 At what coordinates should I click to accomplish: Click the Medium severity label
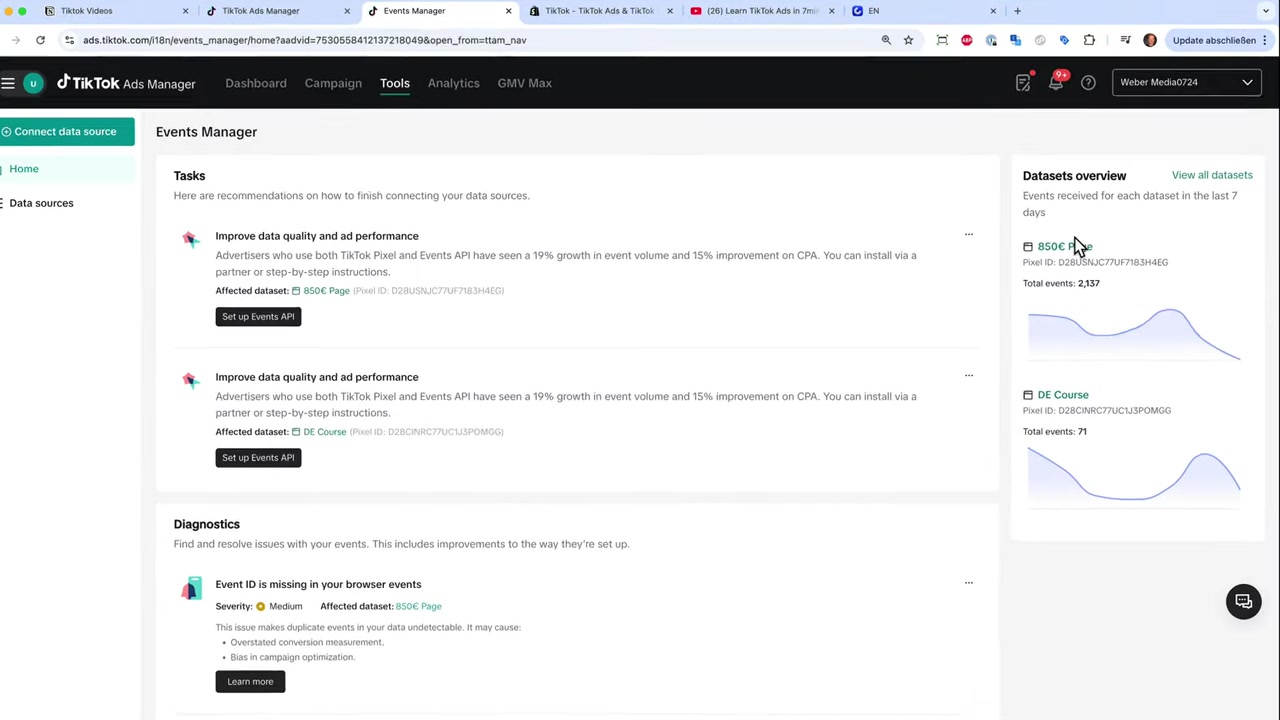click(x=285, y=606)
